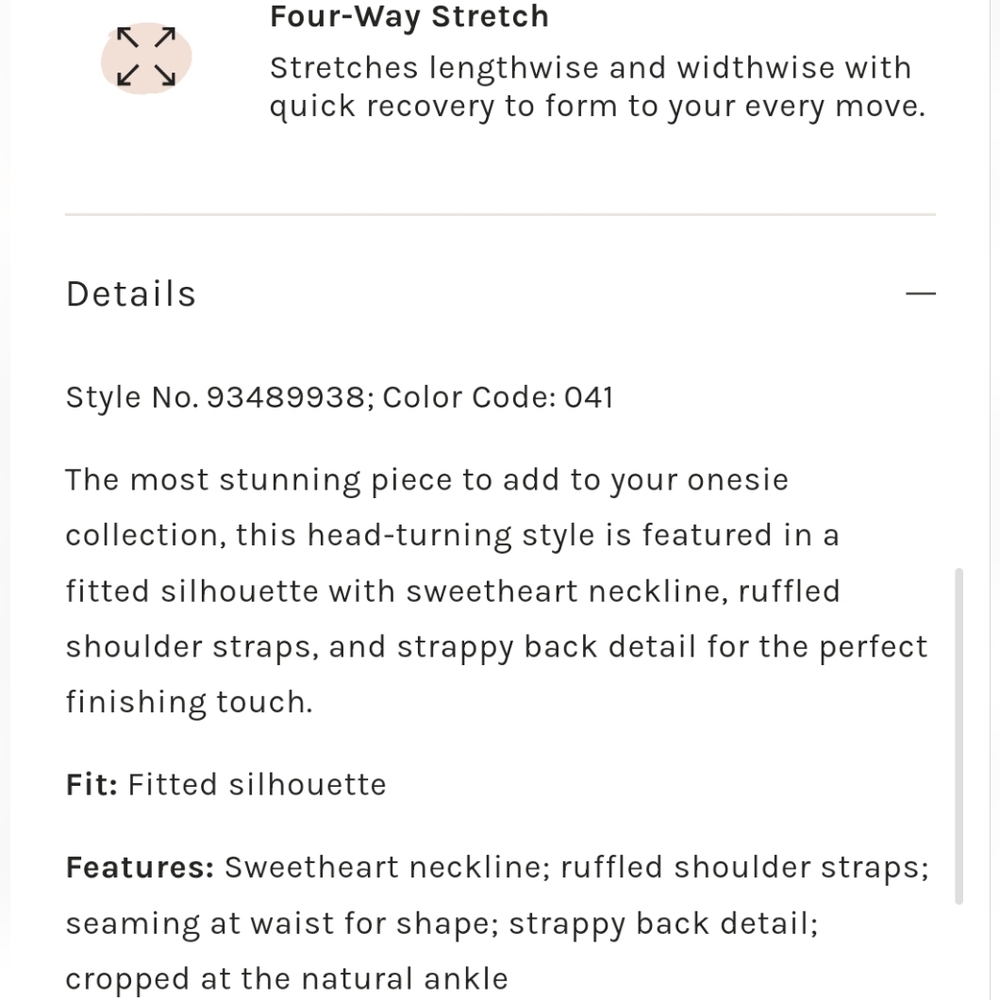This screenshot has height=1000, width=1000.
Task: Click 'strappy back detail;' in Features
Action: tap(664, 922)
